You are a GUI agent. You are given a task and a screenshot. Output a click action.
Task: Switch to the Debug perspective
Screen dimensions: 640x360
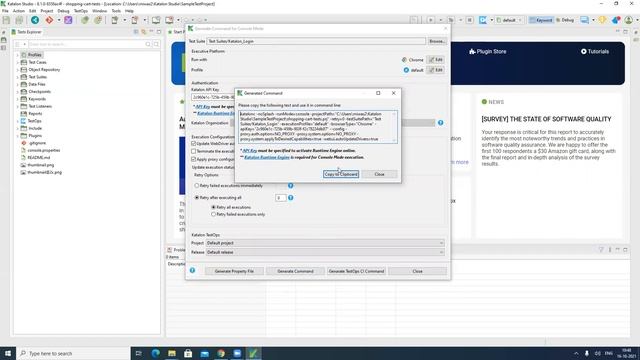click(x=565, y=20)
